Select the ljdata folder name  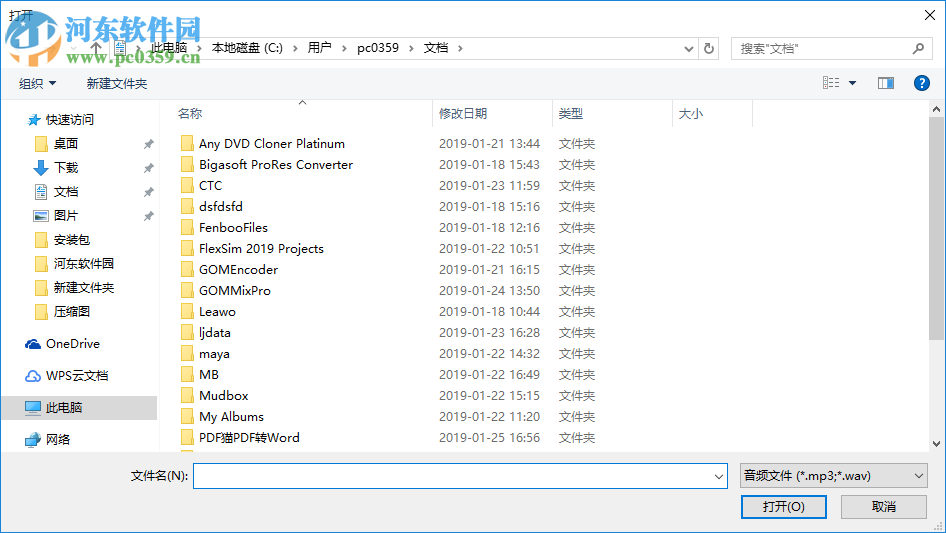coord(215,333)
